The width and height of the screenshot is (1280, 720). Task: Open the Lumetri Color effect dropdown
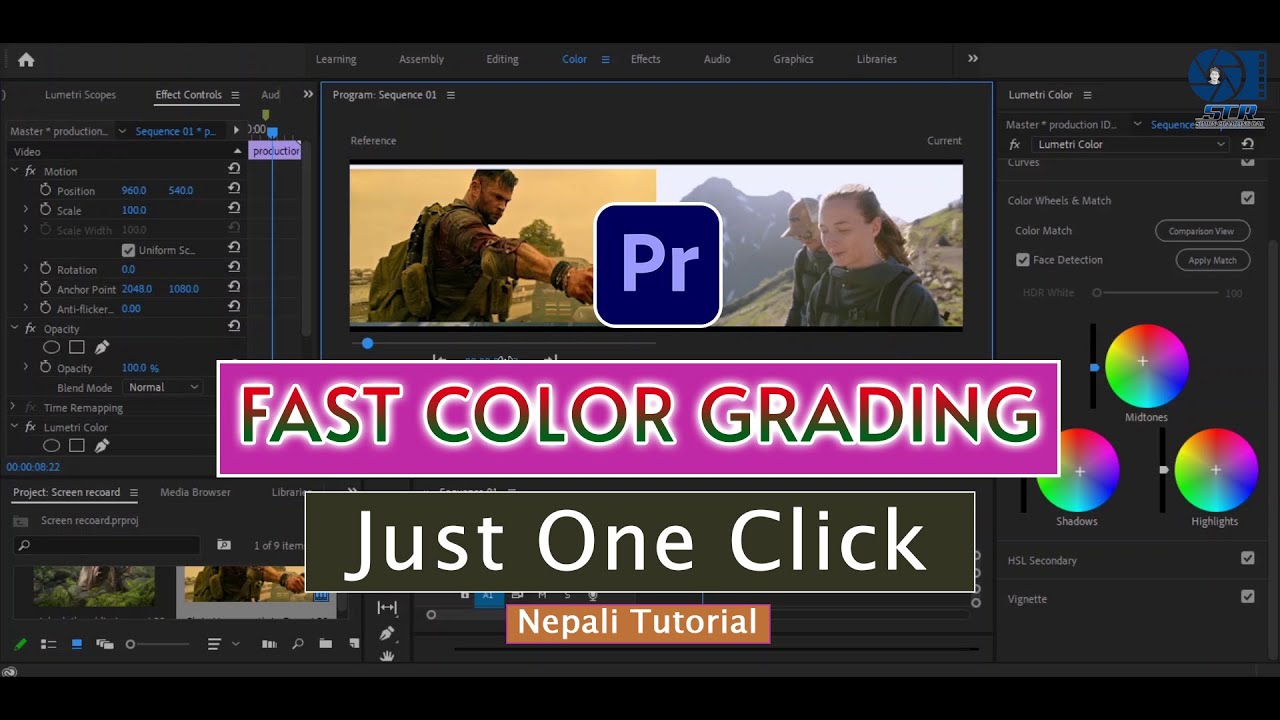click(x=1131, y=144)
